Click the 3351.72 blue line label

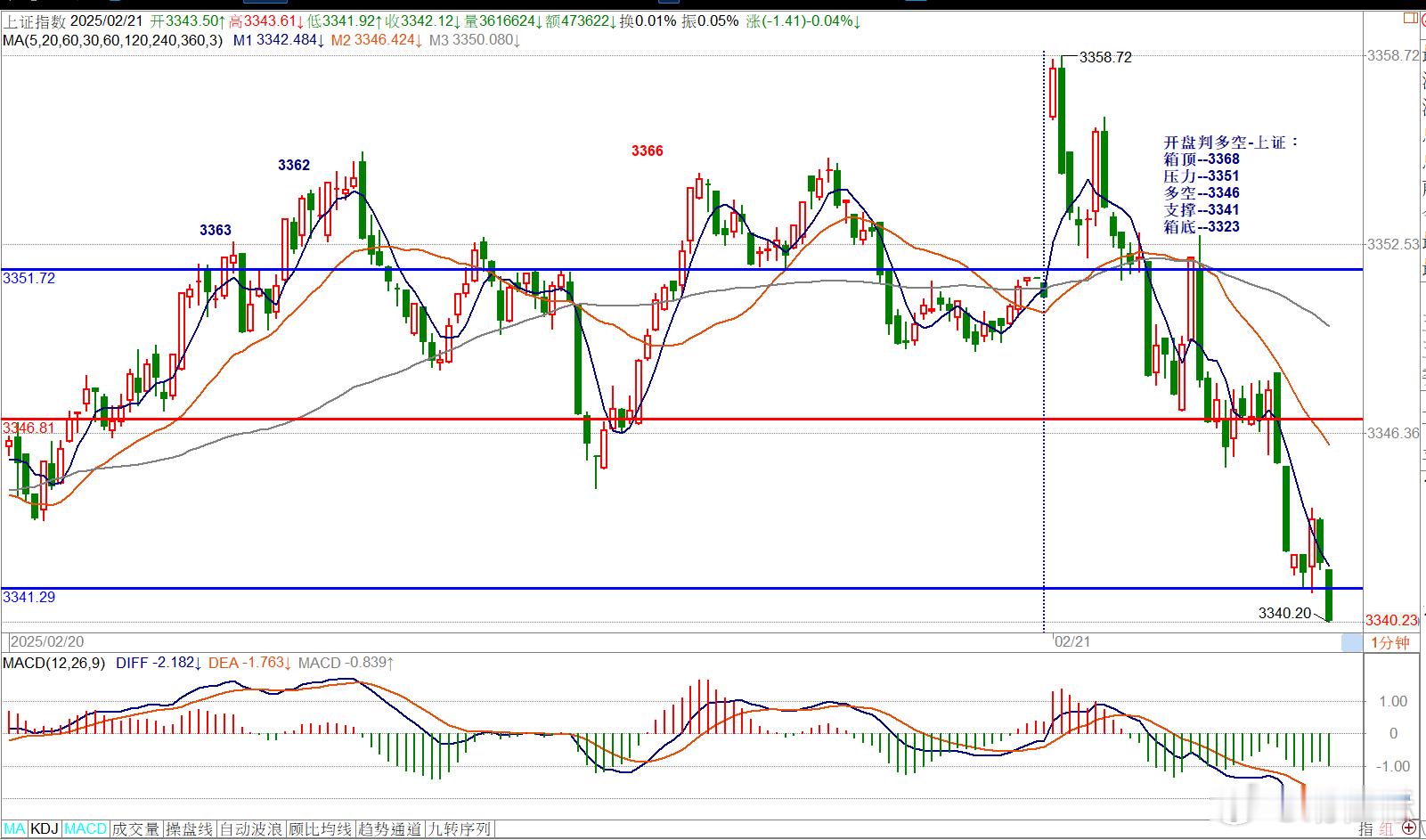click(x=29, y=278)
